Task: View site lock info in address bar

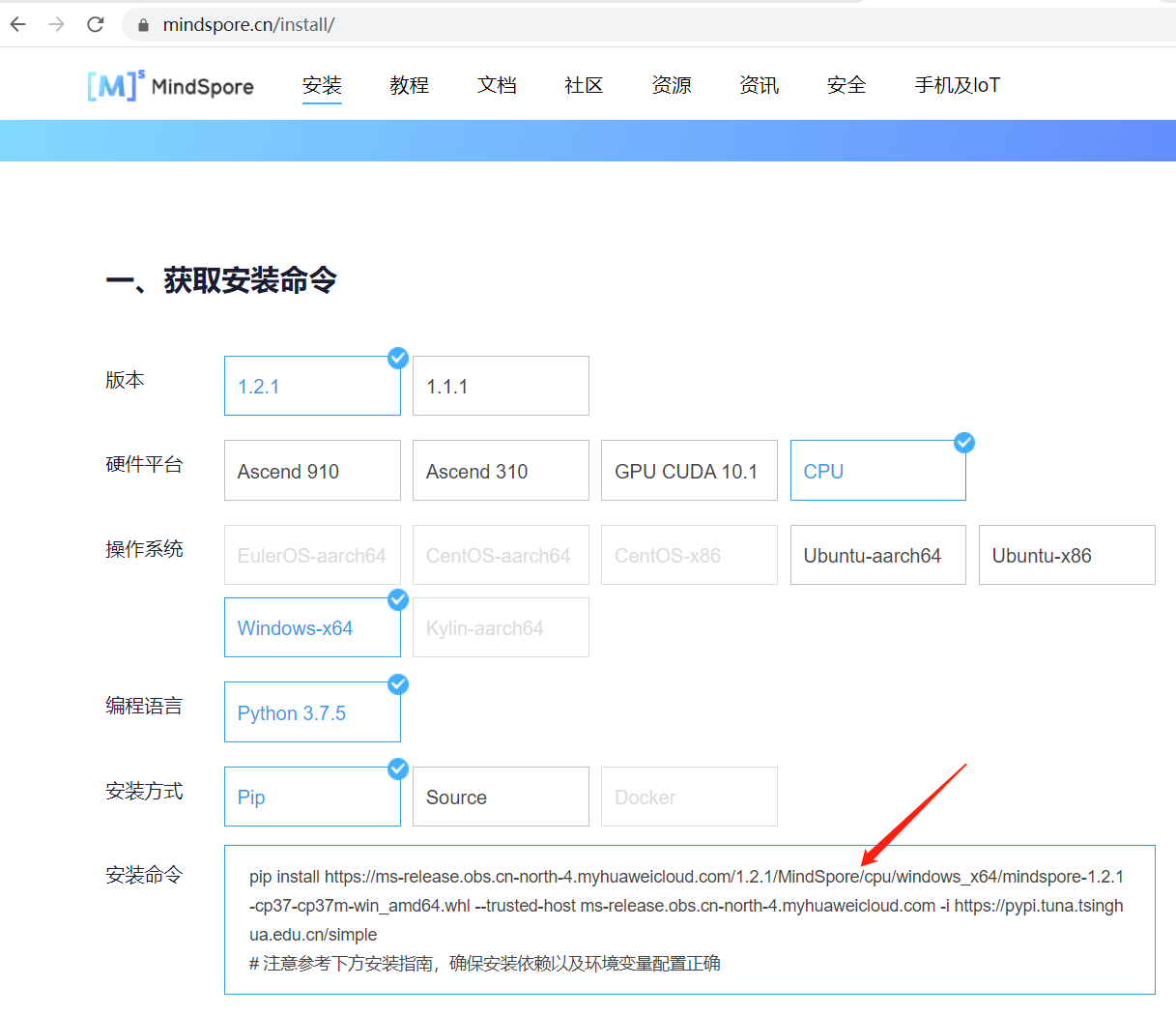Action: [143, 25]
